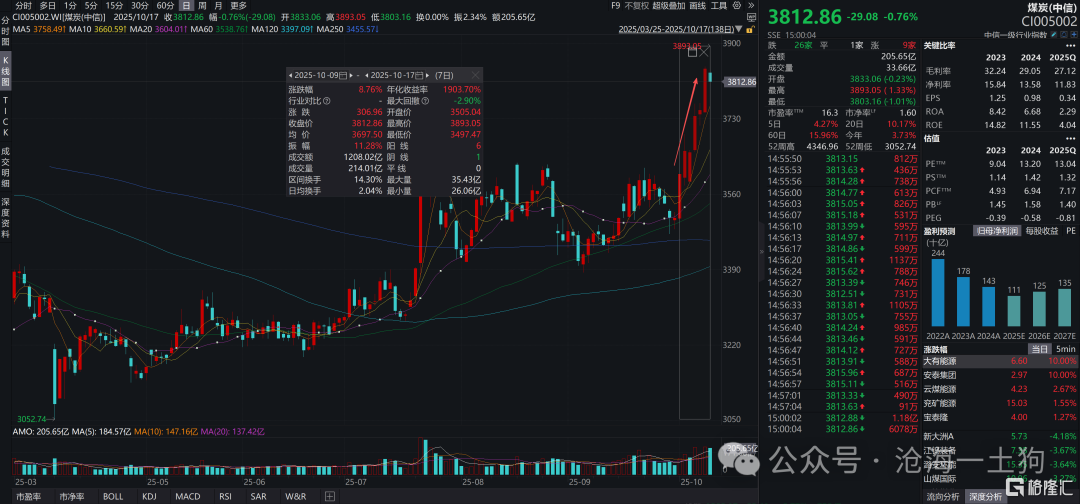Click the double-chevron expand toolbar icon
1080x504 pixels.
[x=750, y=5]
